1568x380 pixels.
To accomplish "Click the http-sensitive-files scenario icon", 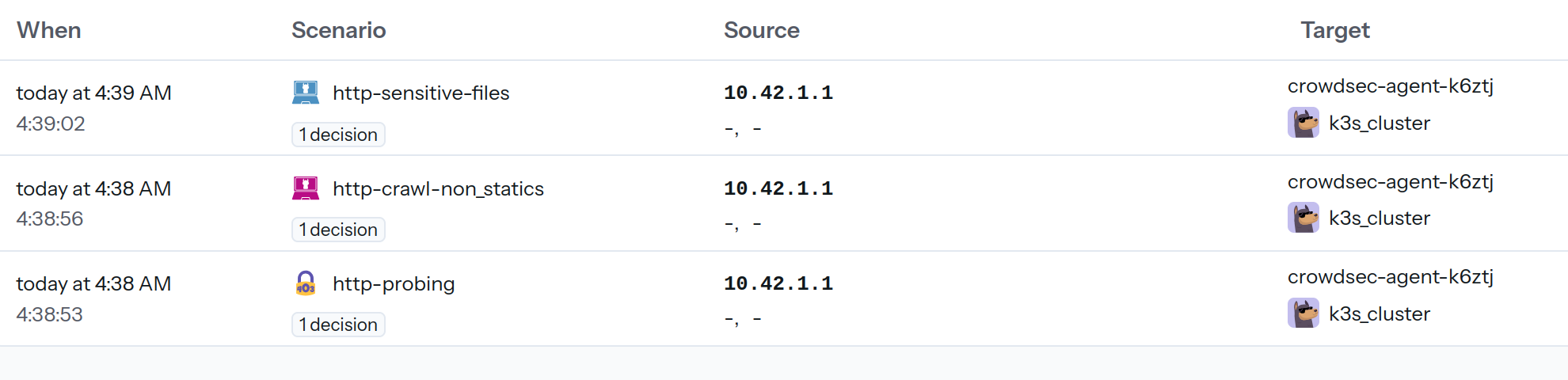I will pos(306,93).
